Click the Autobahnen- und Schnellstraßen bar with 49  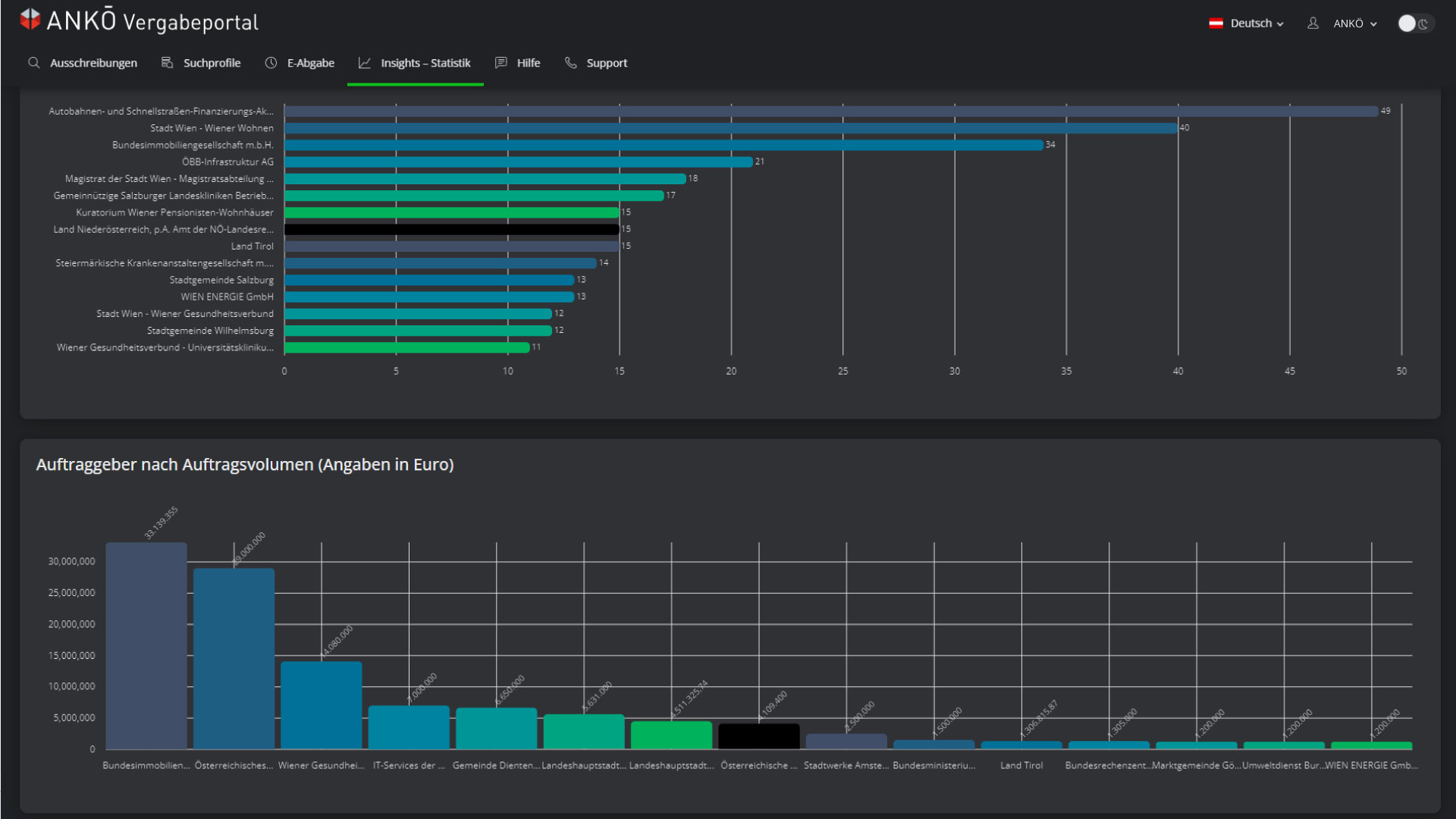click(x=831, y=111)
